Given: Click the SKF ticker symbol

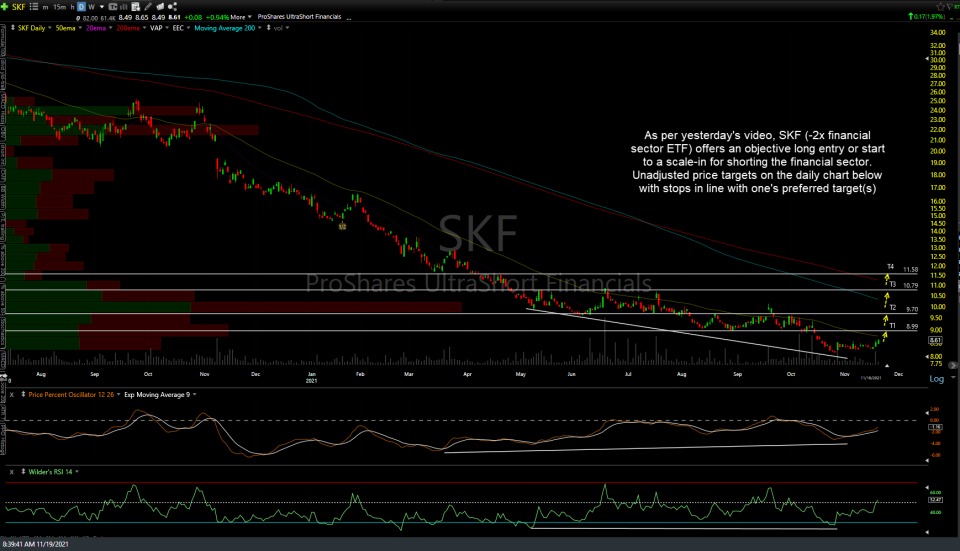Looking at the screenshot, I should coord(18,7).
